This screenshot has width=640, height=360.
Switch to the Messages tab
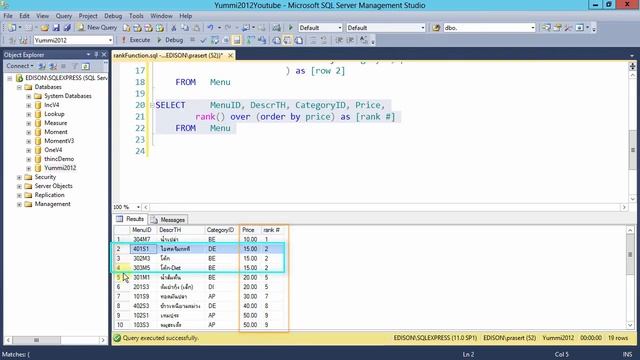click(168, 220)
